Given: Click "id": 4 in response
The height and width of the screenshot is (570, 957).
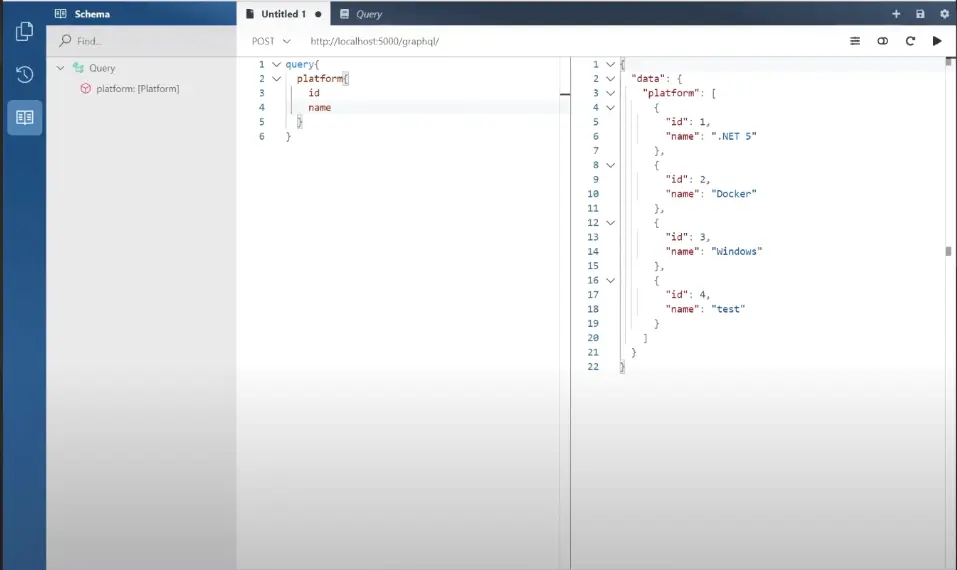Looking at the screenshot, I should click(x=688, y=295).
